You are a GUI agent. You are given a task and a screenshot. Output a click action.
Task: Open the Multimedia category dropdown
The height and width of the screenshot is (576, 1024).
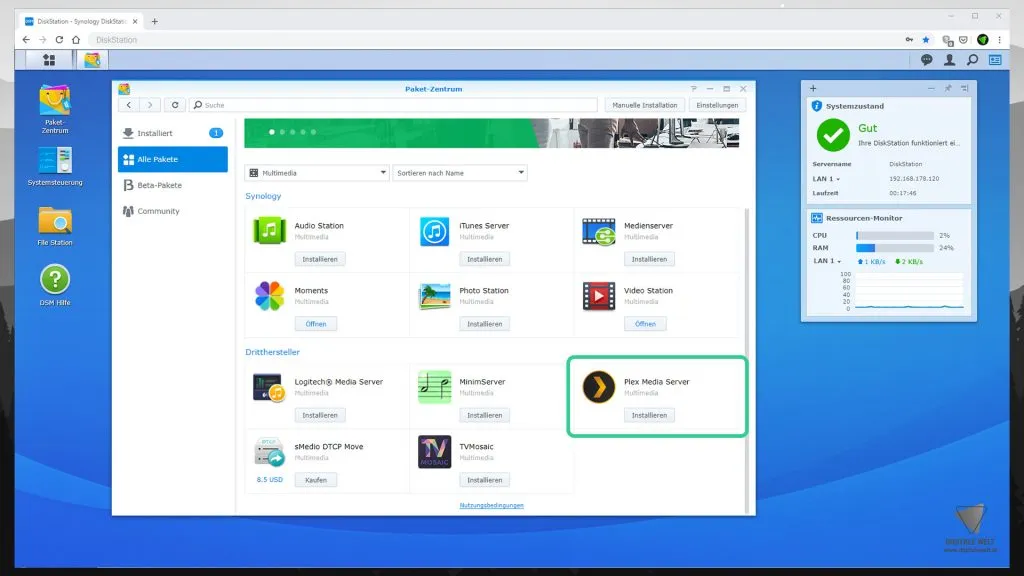pos(317,173)
